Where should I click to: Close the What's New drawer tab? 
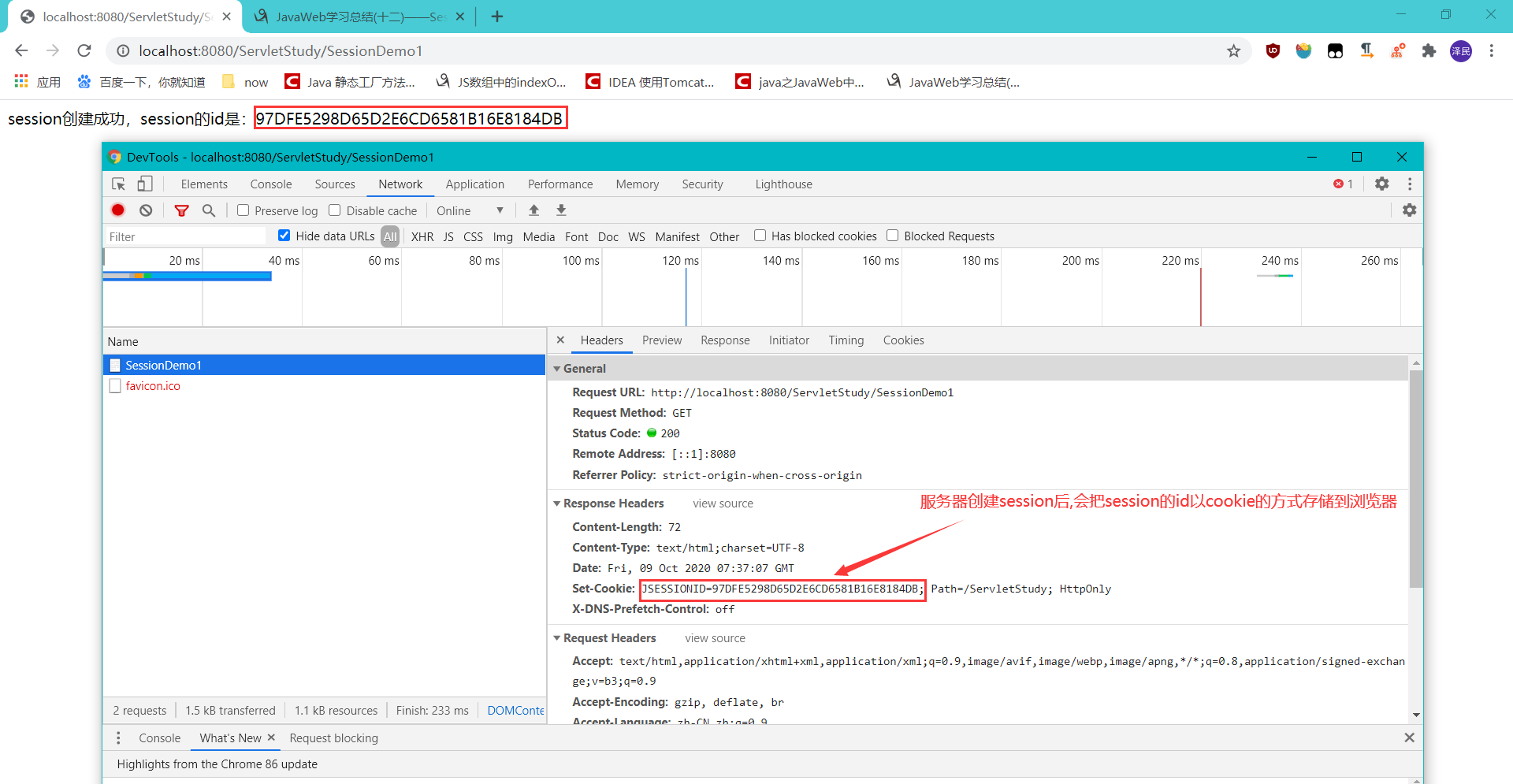point(271,738)
